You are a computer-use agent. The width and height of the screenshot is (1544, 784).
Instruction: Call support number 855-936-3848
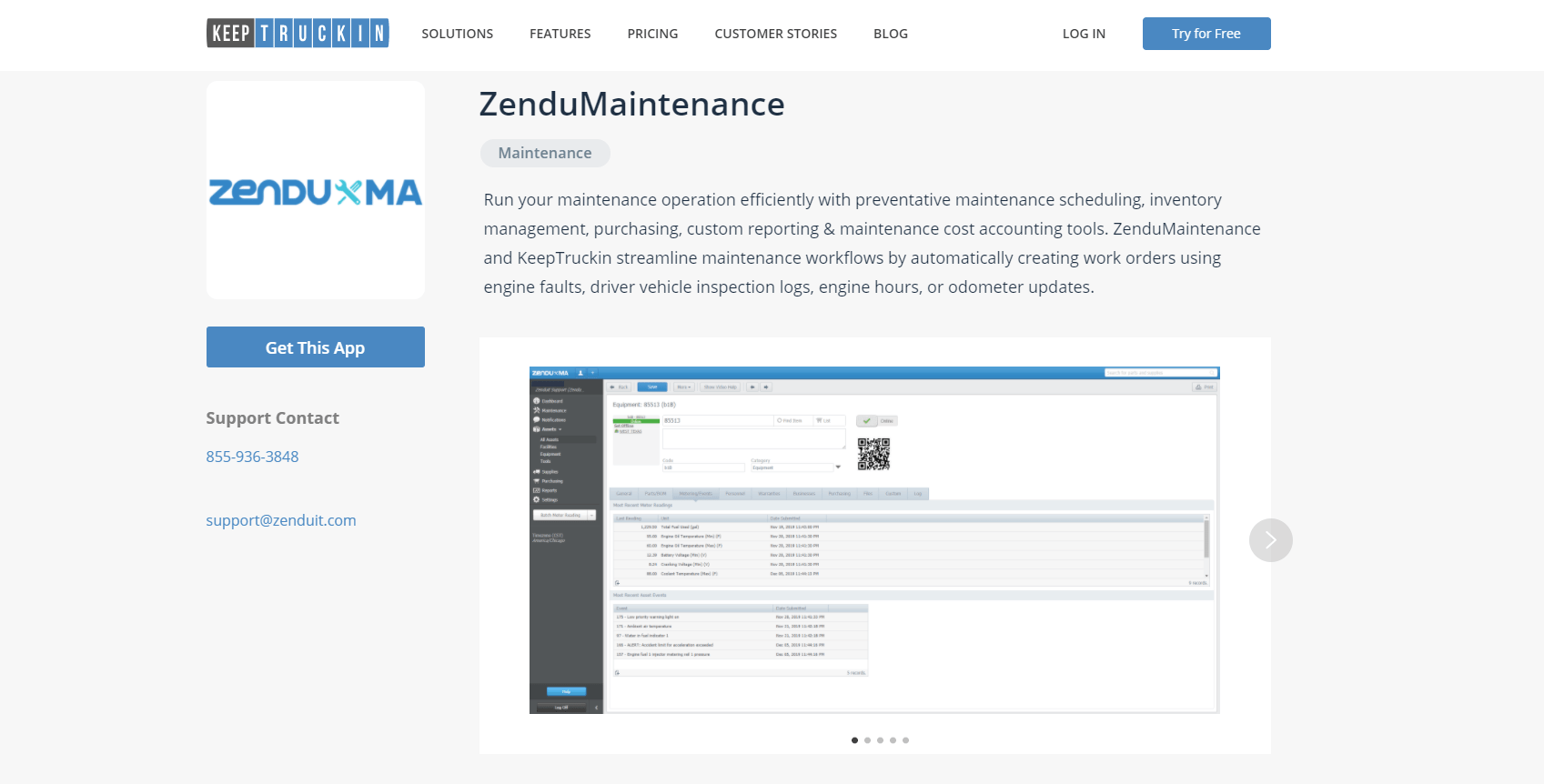(252, 457)
